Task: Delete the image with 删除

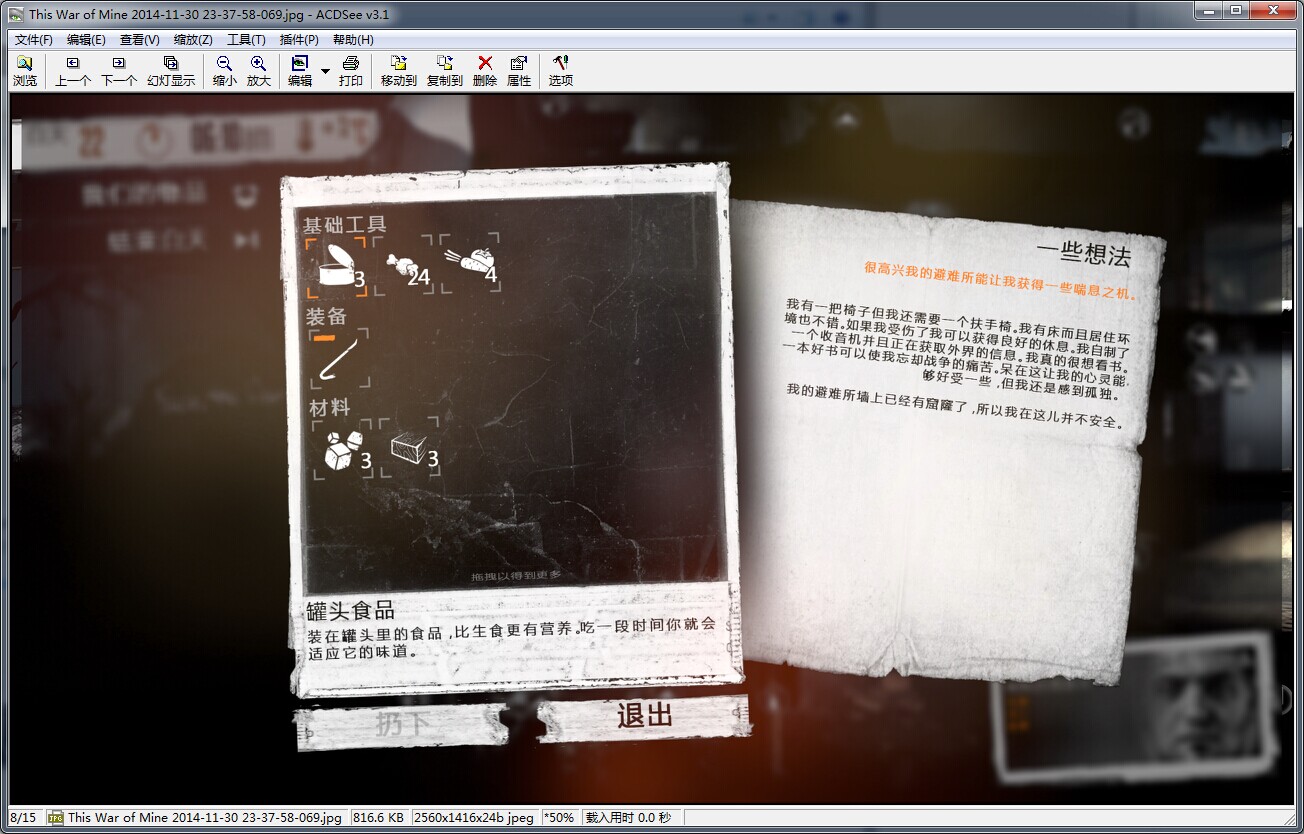Action: point(485,71)
